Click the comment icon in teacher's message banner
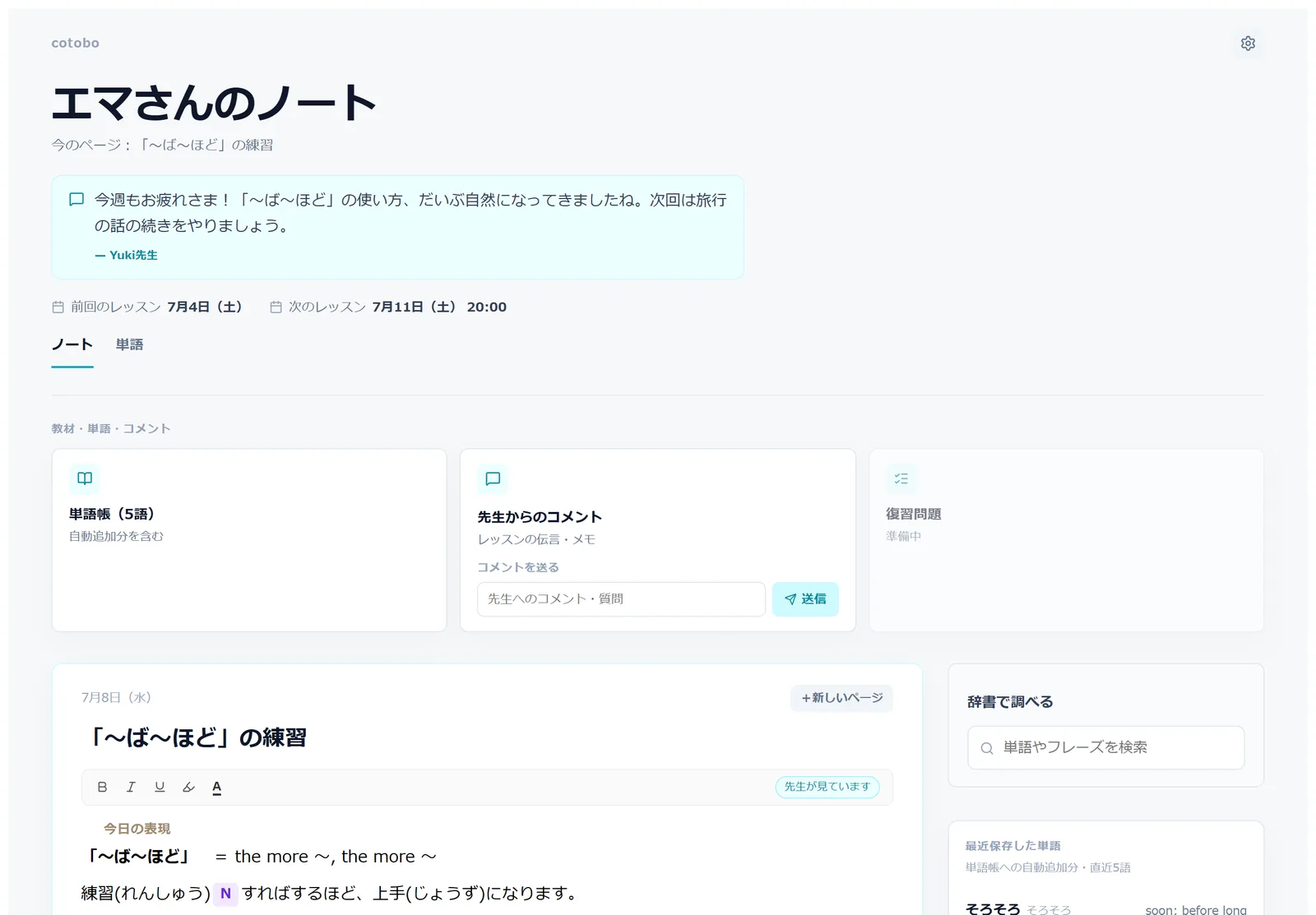 click(x=76, y=200)
